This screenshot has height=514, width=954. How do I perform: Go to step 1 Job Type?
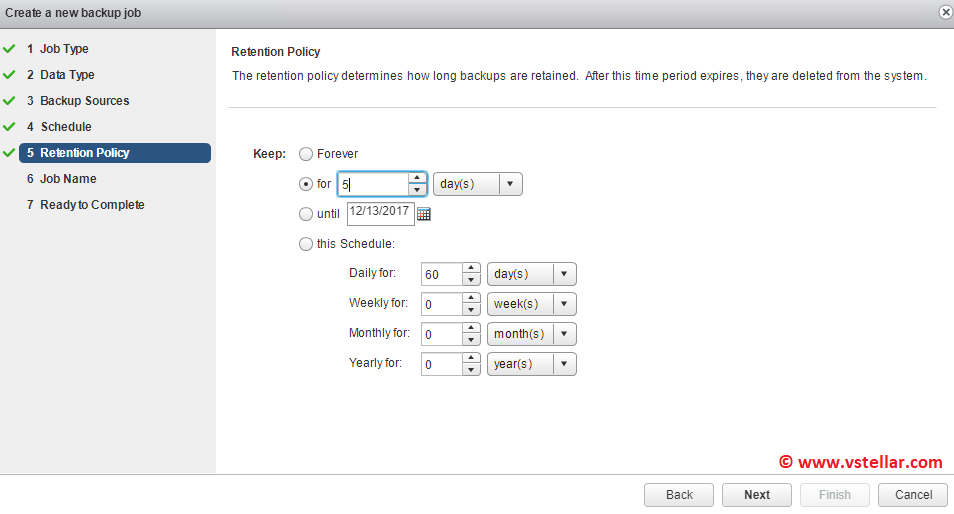click(58, 49)
